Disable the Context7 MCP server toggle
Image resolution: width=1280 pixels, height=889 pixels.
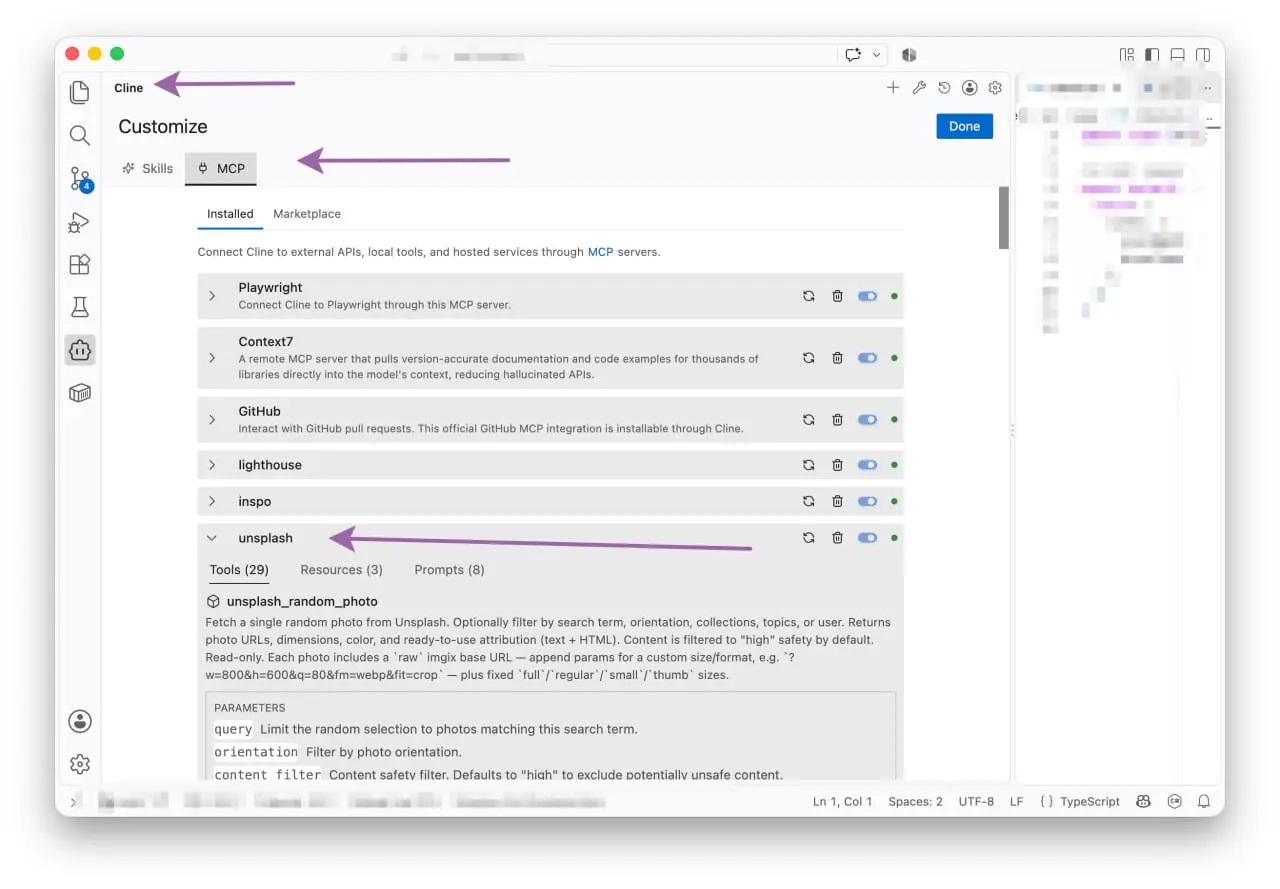click(867, 358)
